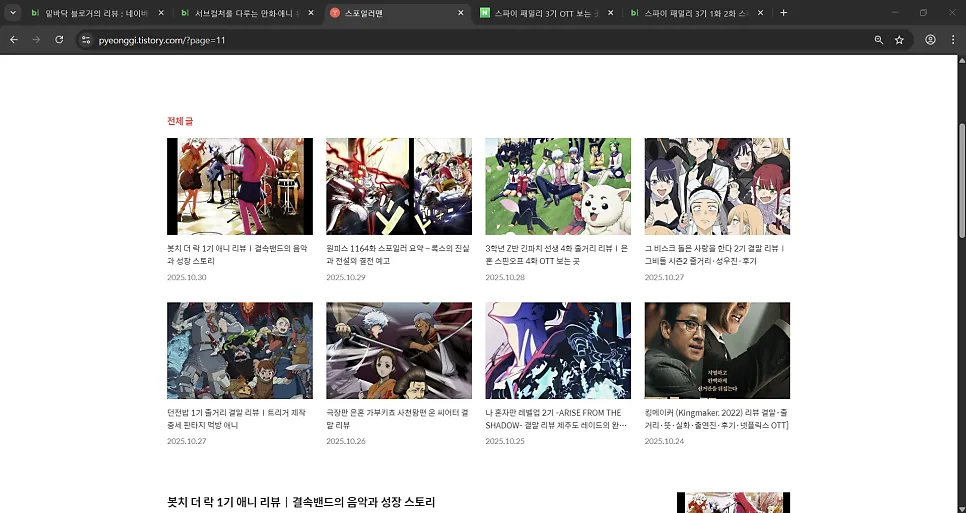The width and height of the screenshot is (966, 513).
Task: Click the 전체 글 heading link
Action: click(x=180, y=121)
